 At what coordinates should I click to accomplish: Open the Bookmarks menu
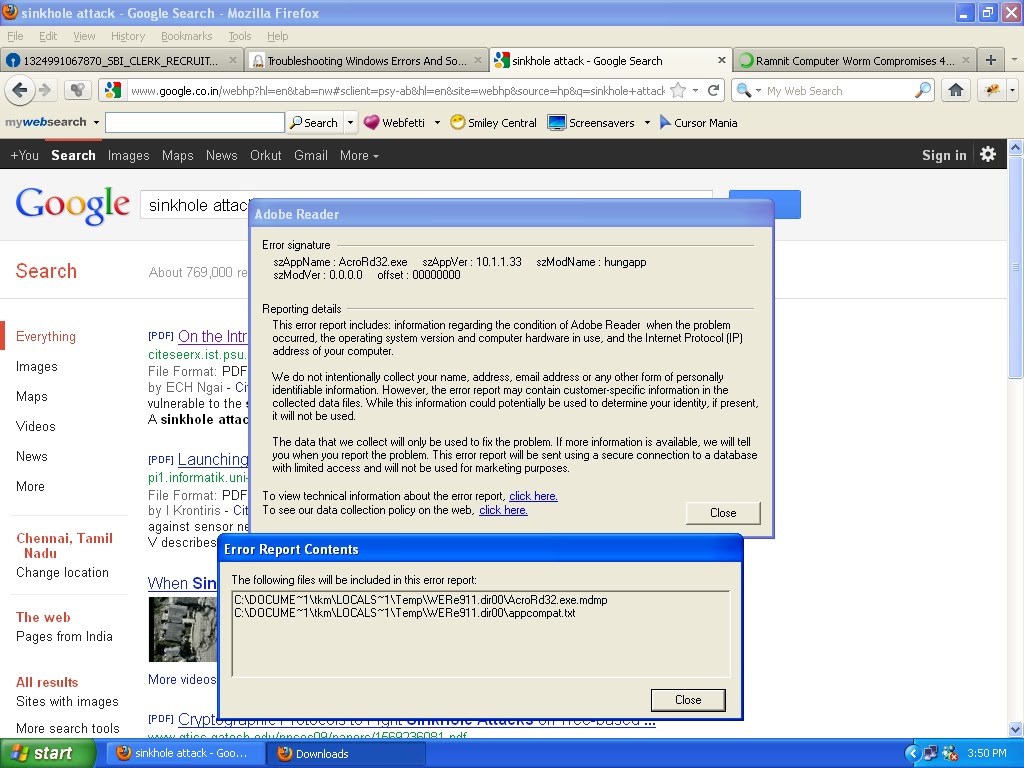(x=186, y=35)
